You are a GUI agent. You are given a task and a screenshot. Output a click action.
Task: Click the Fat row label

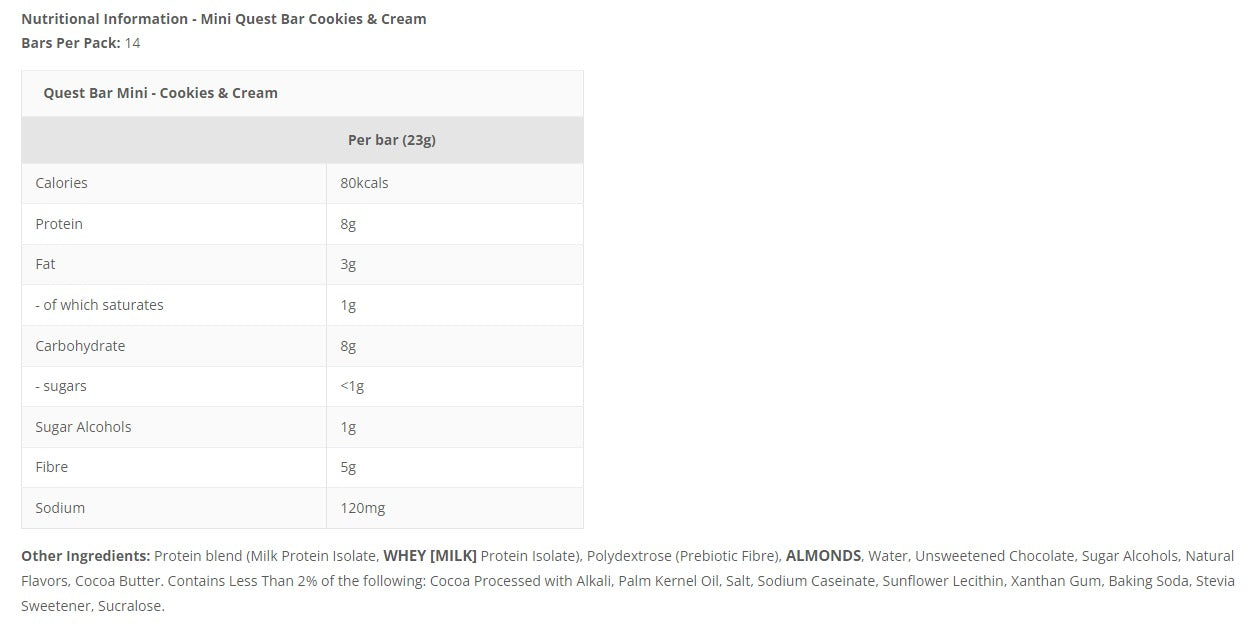[x=45, y=264]
